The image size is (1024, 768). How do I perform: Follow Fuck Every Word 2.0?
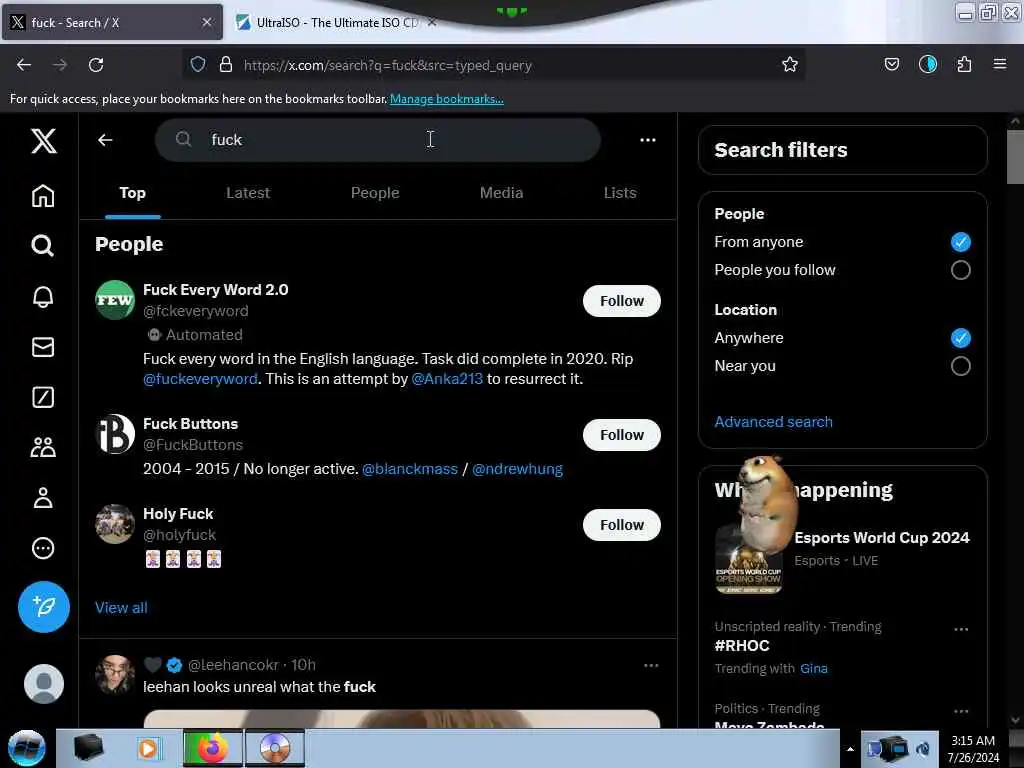click(622, 301)
